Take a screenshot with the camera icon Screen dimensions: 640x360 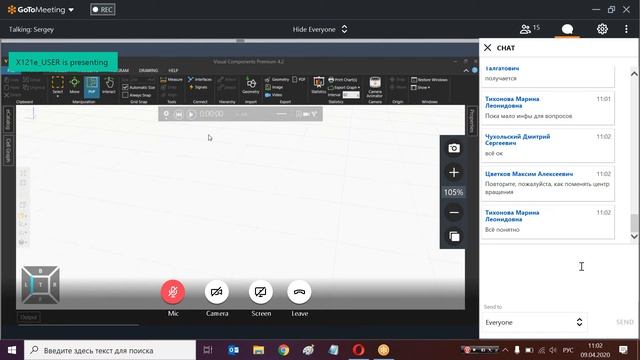[x=453, y=148]
